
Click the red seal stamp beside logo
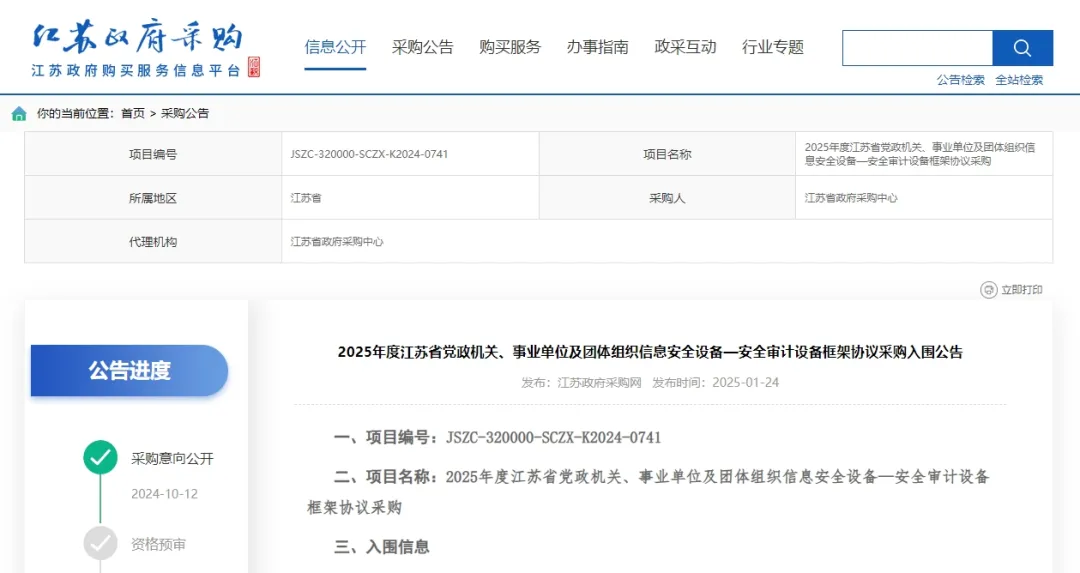253,67
